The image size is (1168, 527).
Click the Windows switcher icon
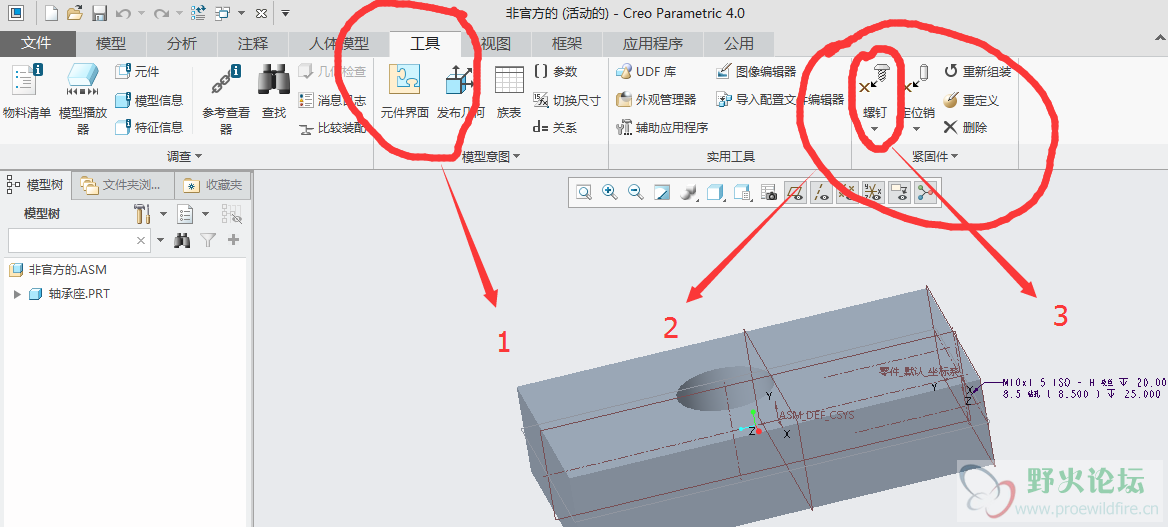(x=222, y=13)
